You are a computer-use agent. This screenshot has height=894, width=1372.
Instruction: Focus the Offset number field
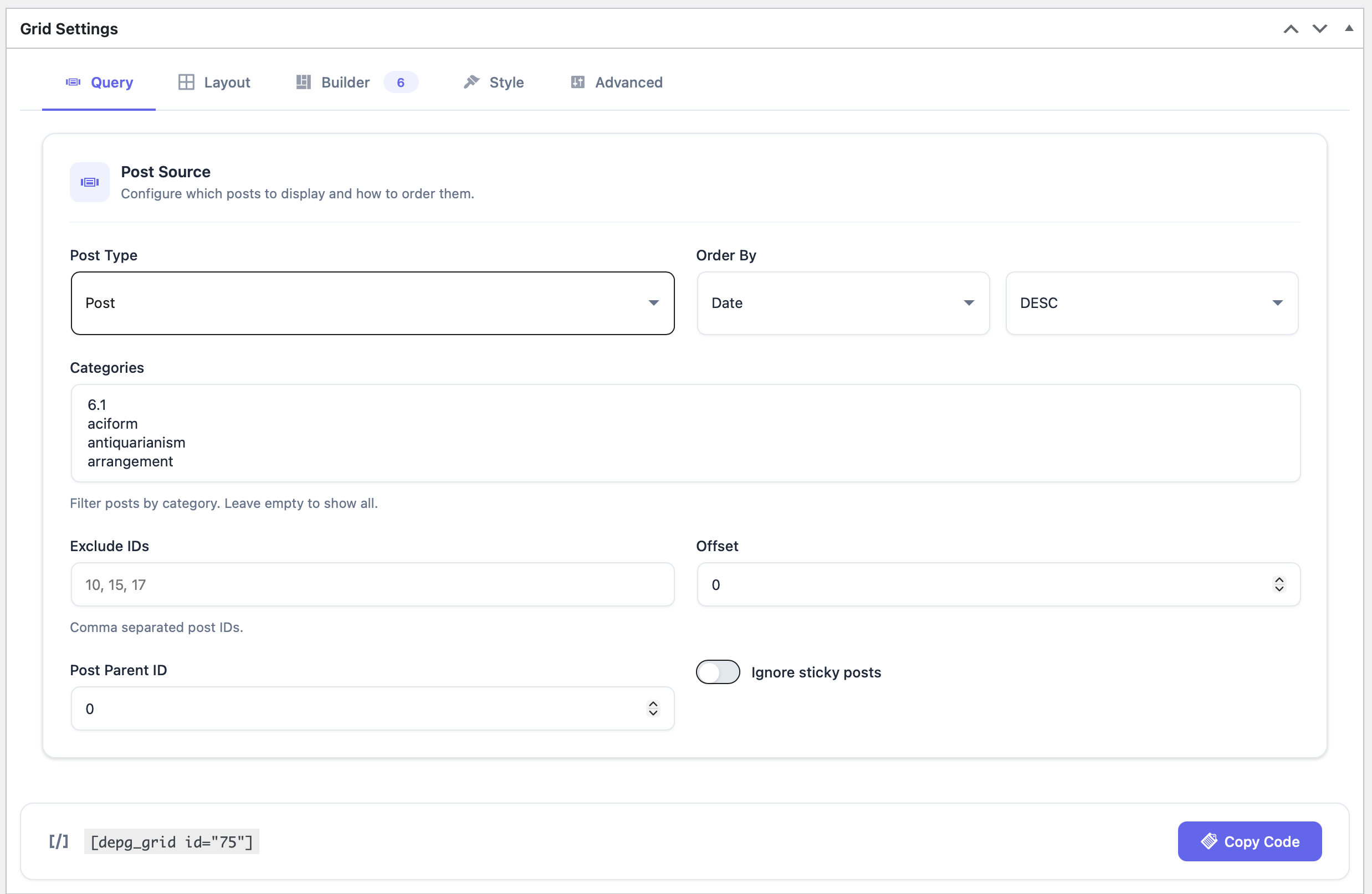point(999,584)
